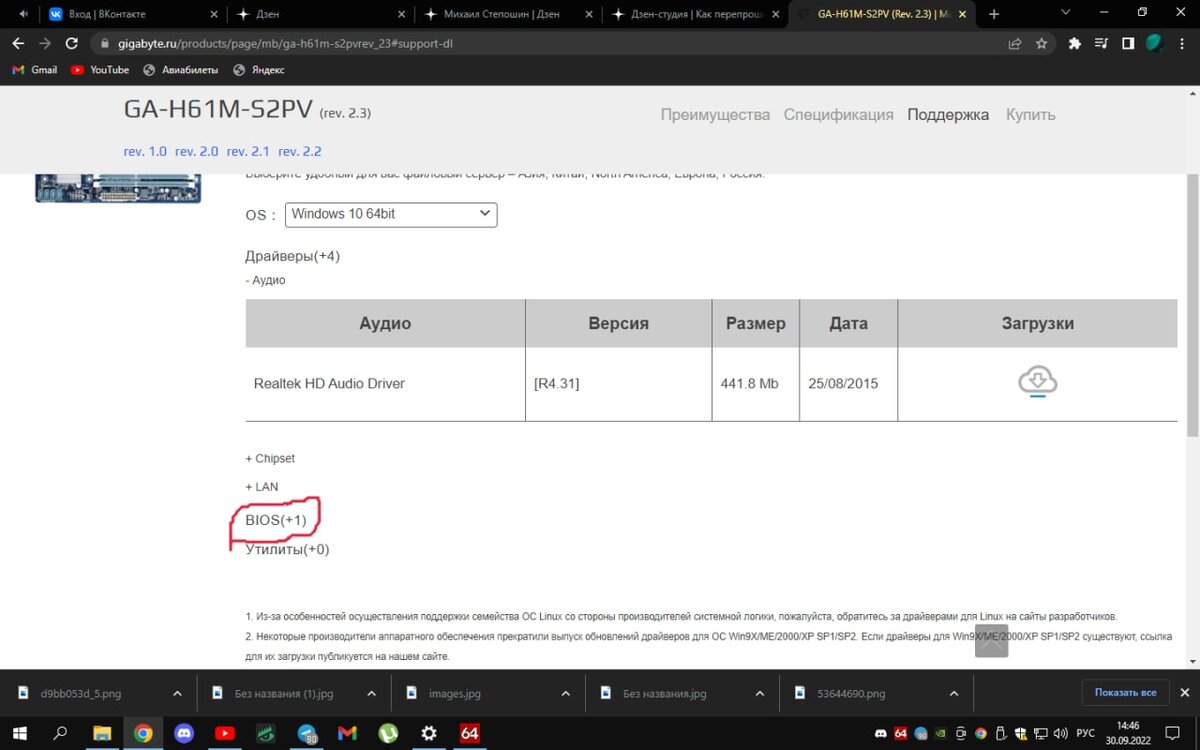Viewport: 1200px width, 750px height.
Task: Open the OS selection dropdown
Action: pyautogui.click(x=391, y=214)
